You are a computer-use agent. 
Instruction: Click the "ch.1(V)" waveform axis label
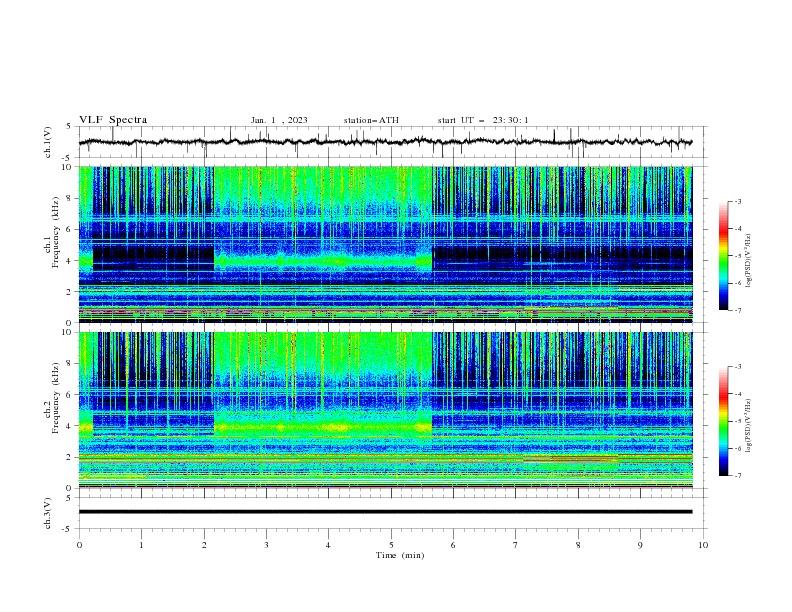[x=48, y=142]
